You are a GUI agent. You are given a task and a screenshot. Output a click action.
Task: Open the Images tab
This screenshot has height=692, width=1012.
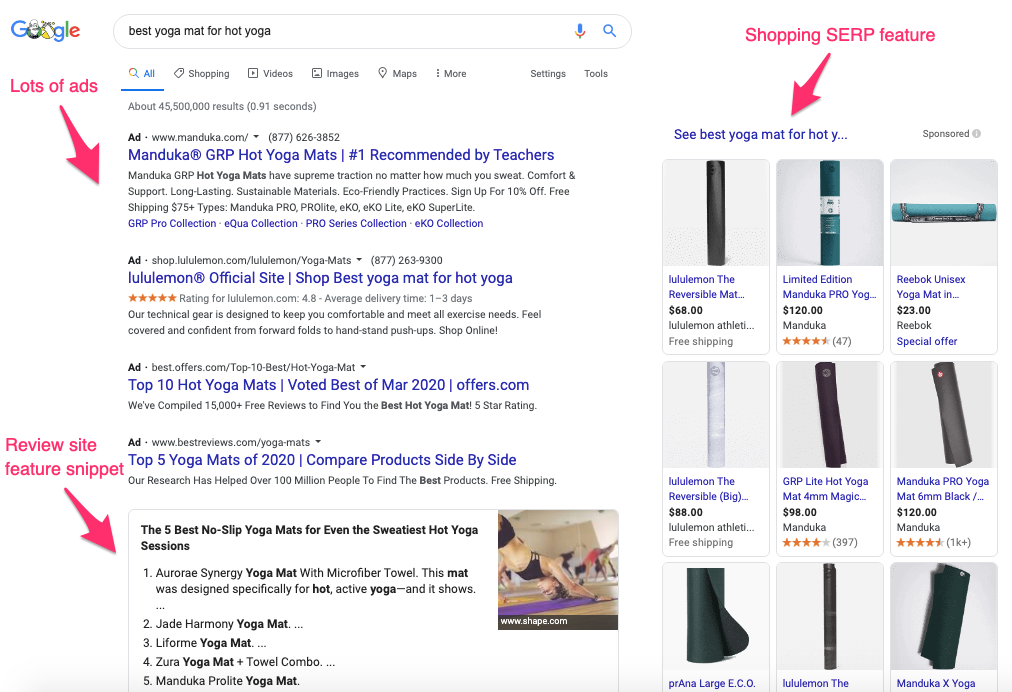pos(335,74)
